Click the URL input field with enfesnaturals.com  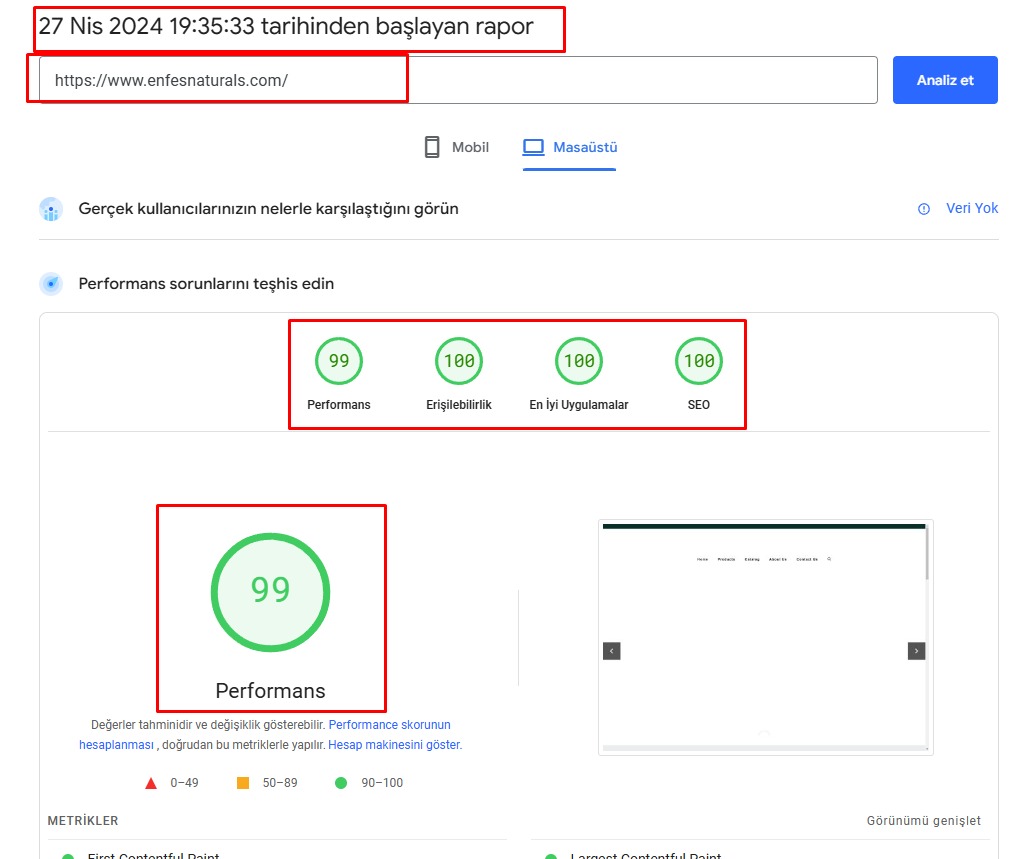click(457, 80)
